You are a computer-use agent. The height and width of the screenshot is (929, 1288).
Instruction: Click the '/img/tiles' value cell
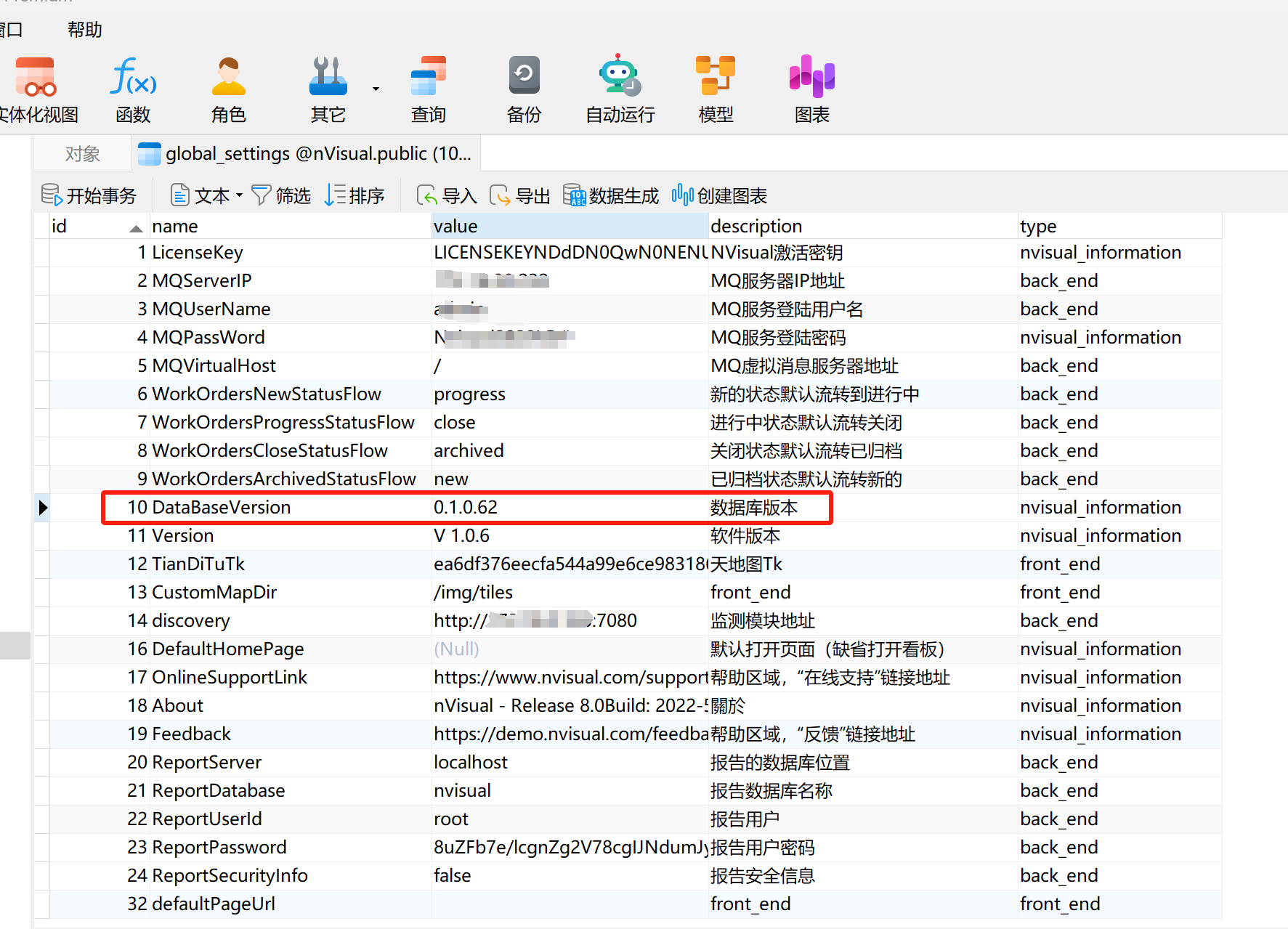click(570, 593)
